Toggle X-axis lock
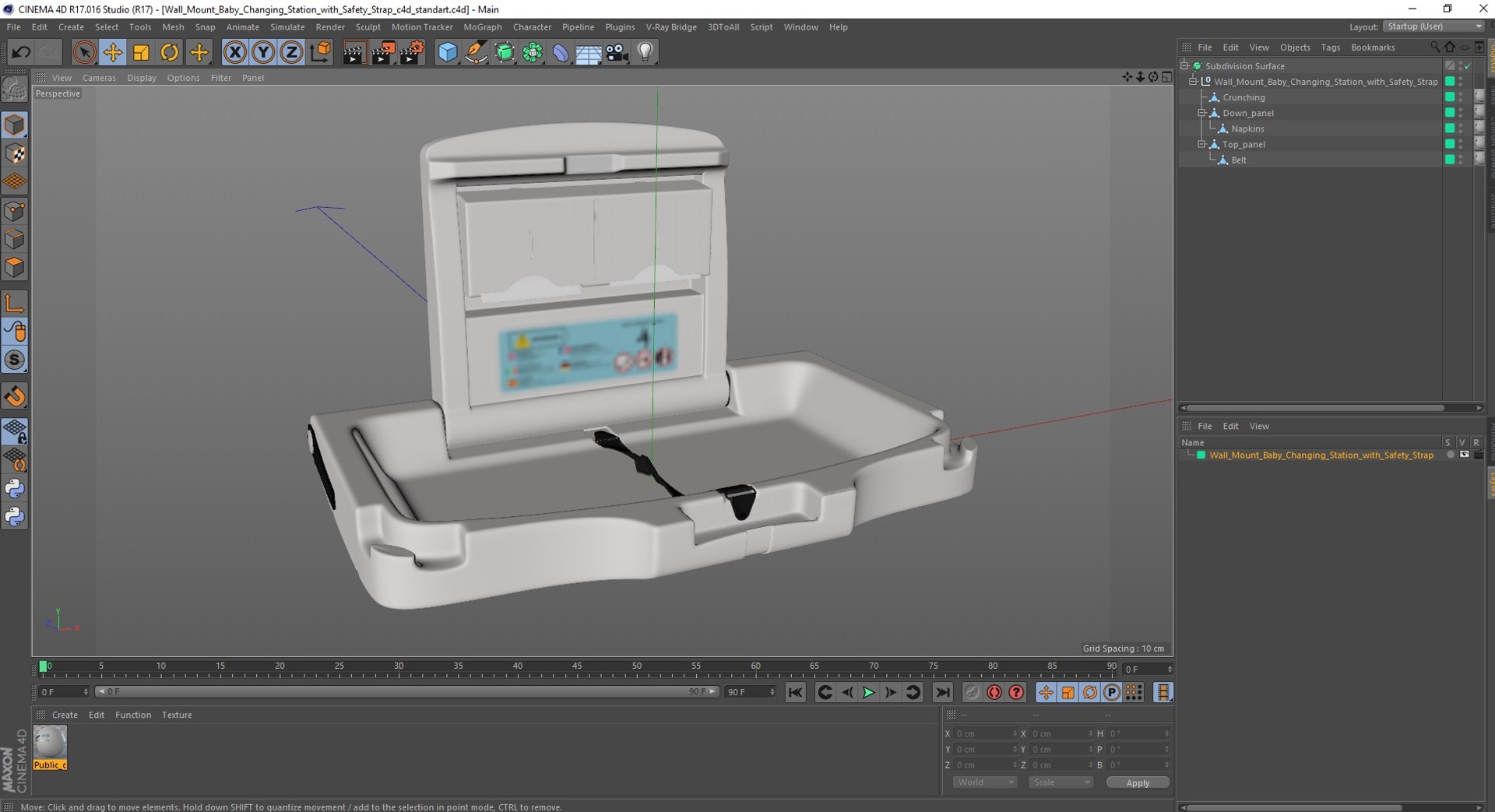 click(234, 53)
